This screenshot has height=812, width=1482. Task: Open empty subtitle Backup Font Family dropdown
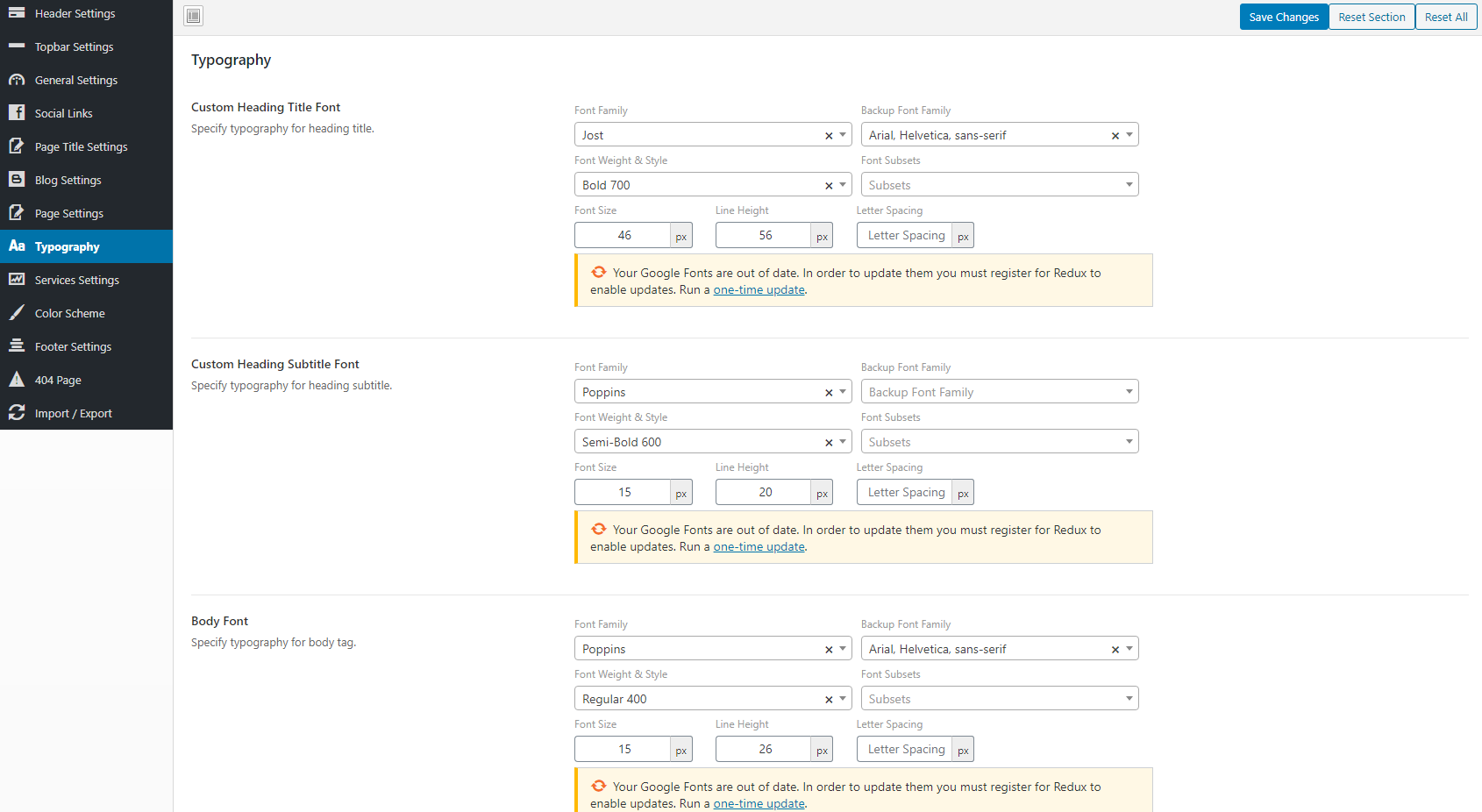1000,391
